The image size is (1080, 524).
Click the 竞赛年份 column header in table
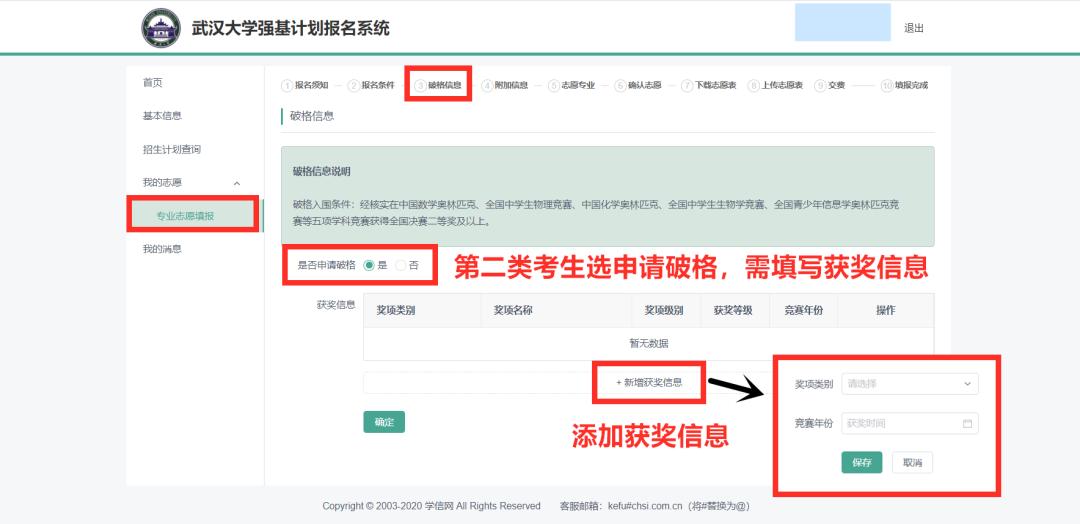click(x=803, y=311)
